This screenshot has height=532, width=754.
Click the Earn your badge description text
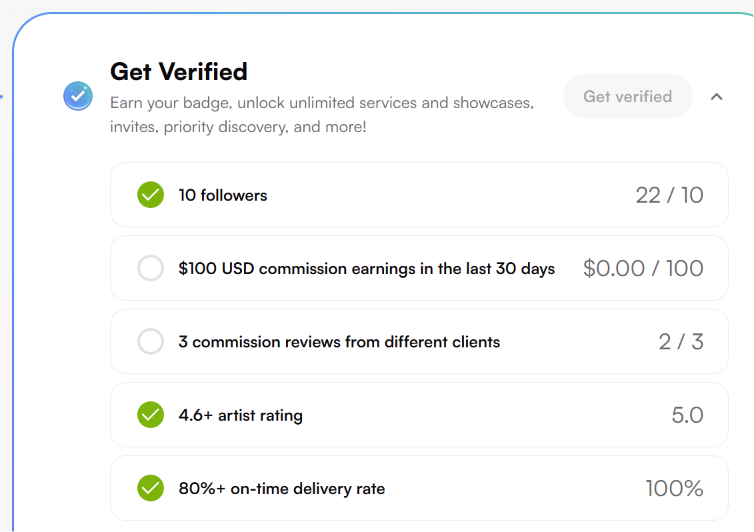[322, 114]
